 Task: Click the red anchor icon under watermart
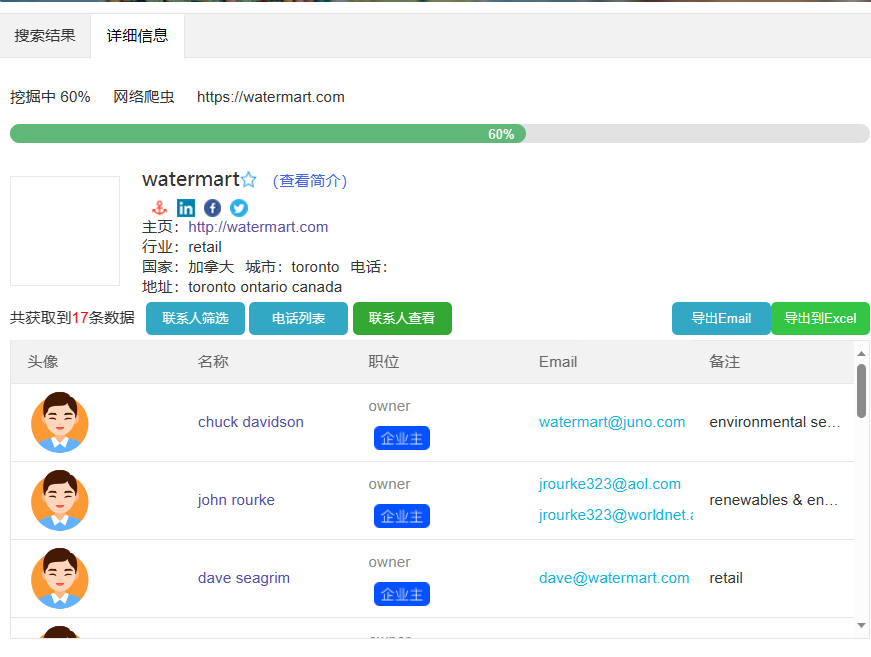point(159,208)
